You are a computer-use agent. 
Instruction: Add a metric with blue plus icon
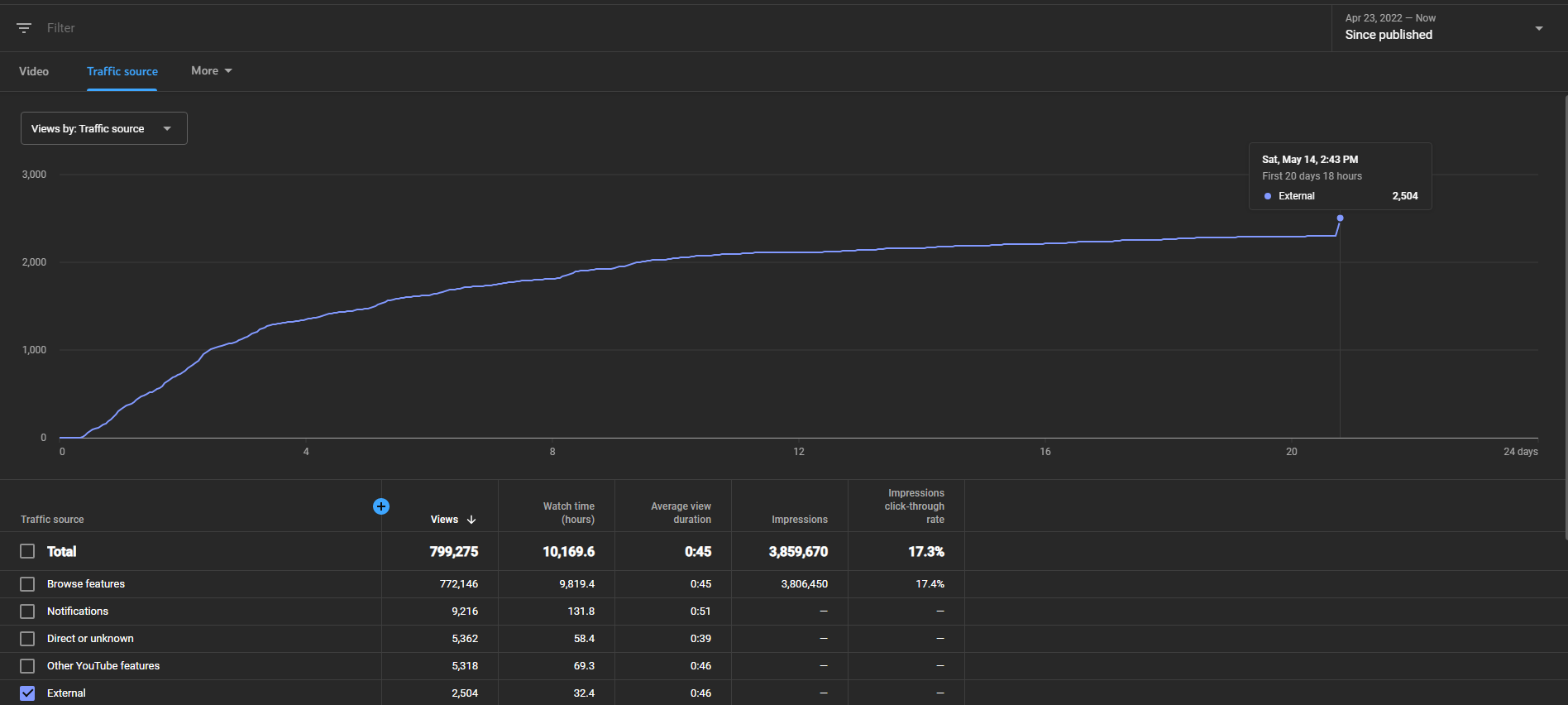point(381,506)
